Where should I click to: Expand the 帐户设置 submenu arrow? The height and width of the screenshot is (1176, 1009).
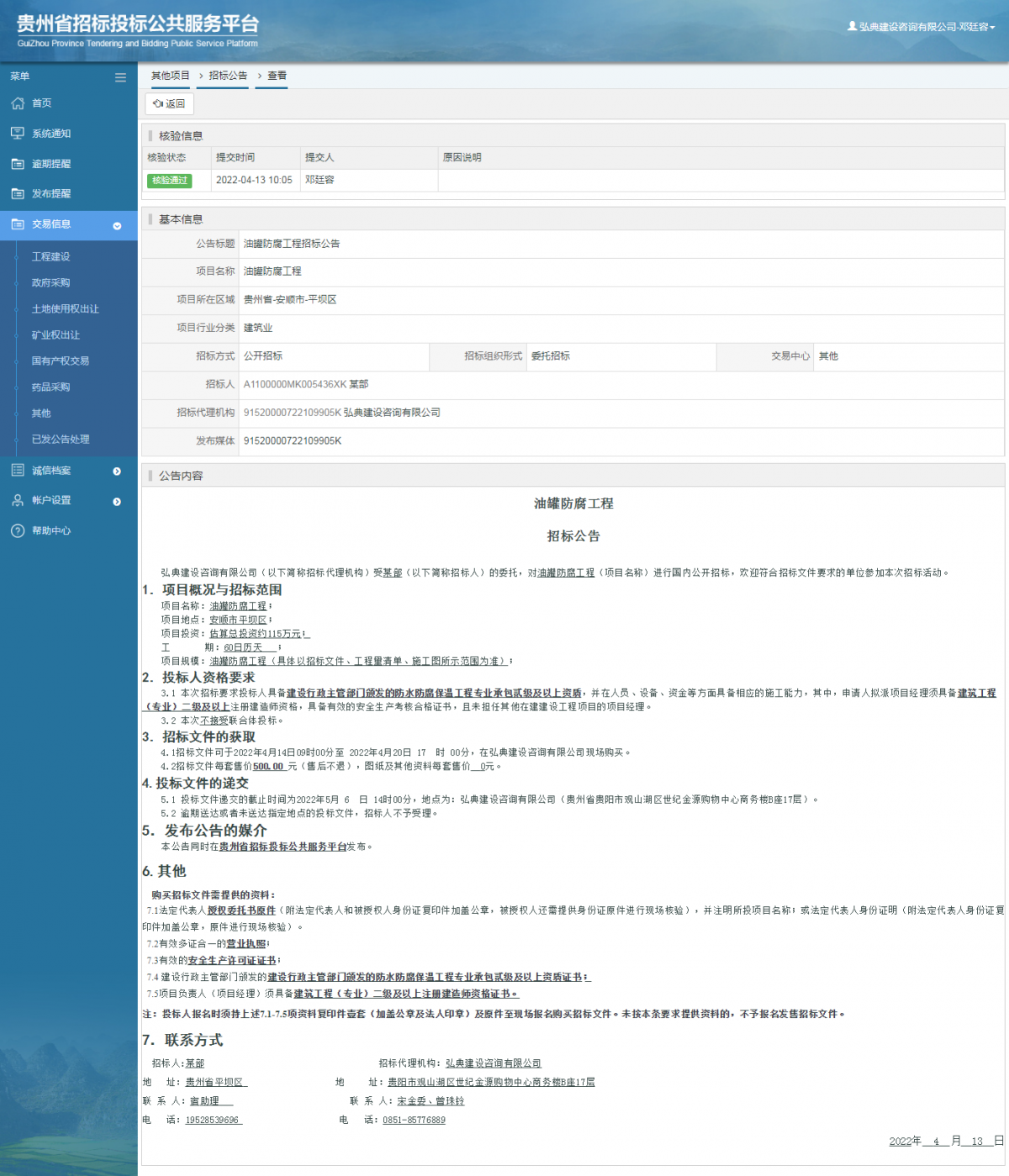coord(117,502)
